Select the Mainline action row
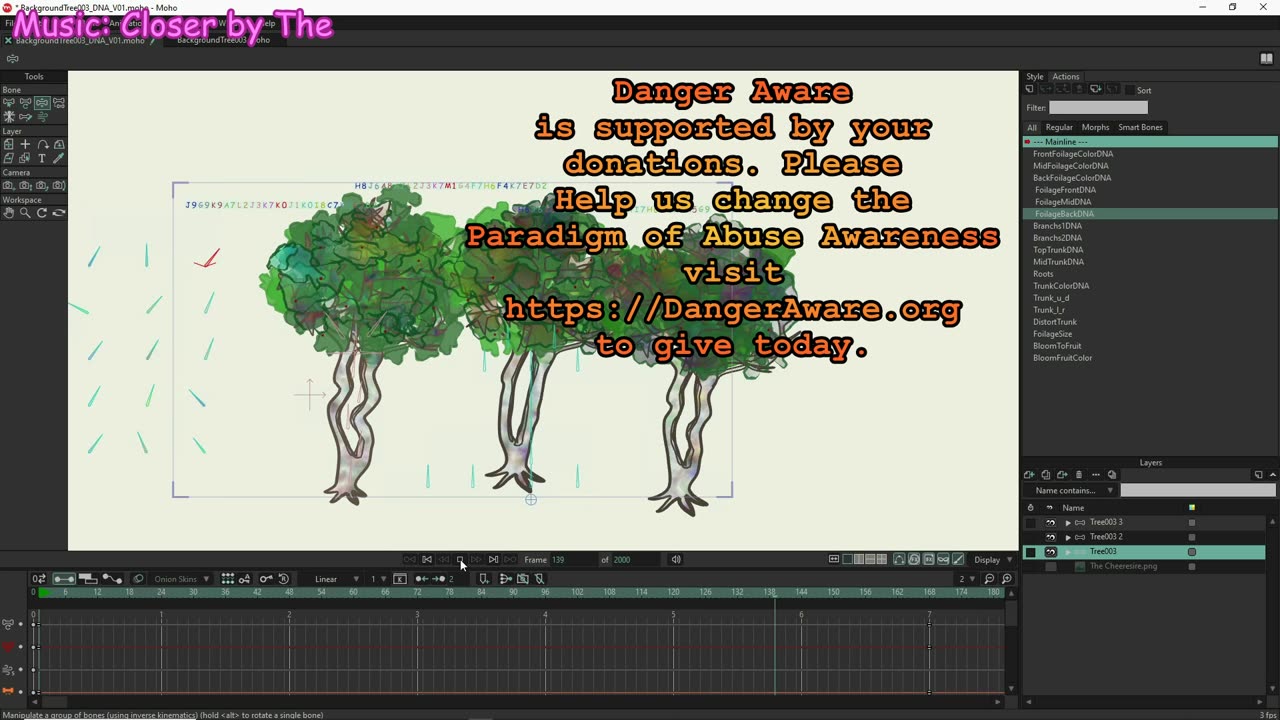 coord(1150,142)
